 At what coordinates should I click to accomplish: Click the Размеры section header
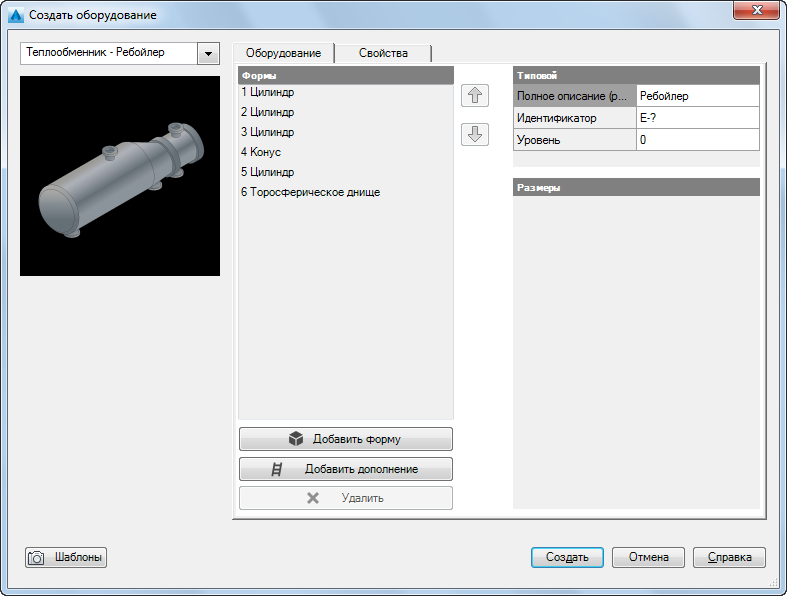point(636,187)
